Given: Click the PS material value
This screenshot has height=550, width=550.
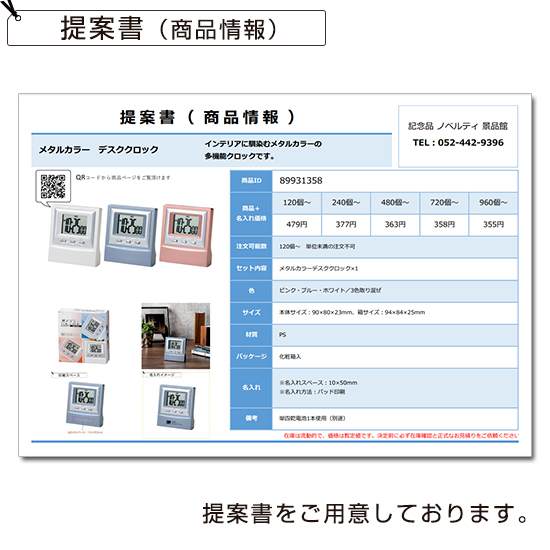Looking at the screenshot, I should pos(283,335).
